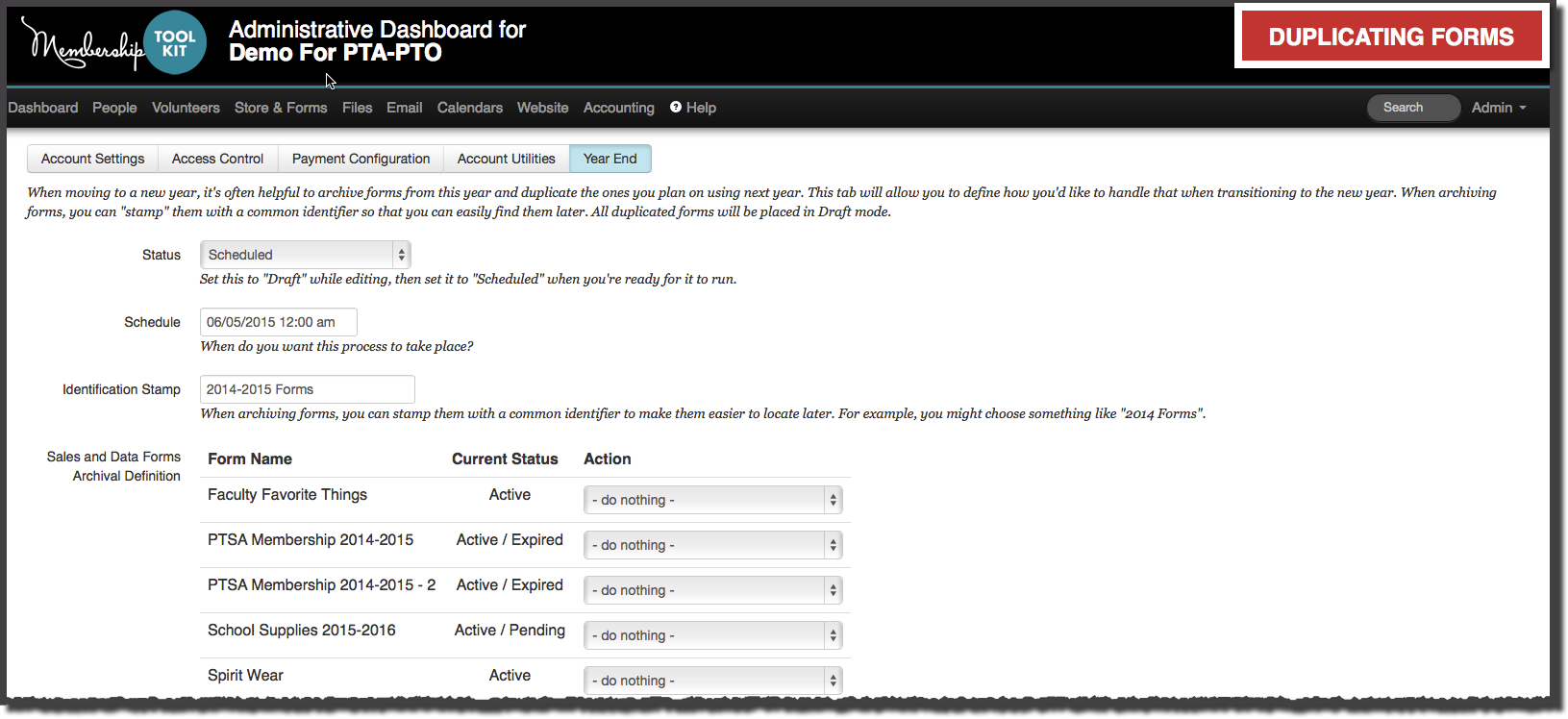
Task: Open Action dropdown for PTSA Membership 2014-2015
Action: pos(712,545)
